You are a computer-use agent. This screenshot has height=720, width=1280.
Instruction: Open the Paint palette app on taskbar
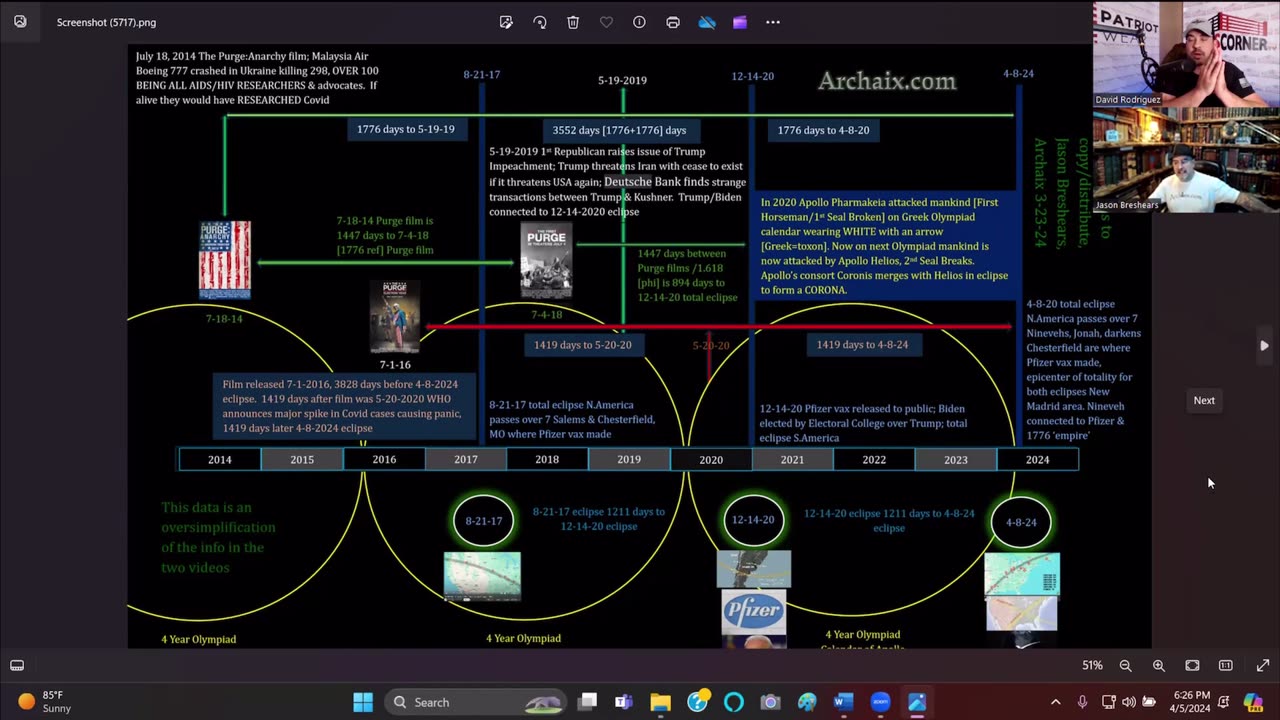[x=807, y=702]
